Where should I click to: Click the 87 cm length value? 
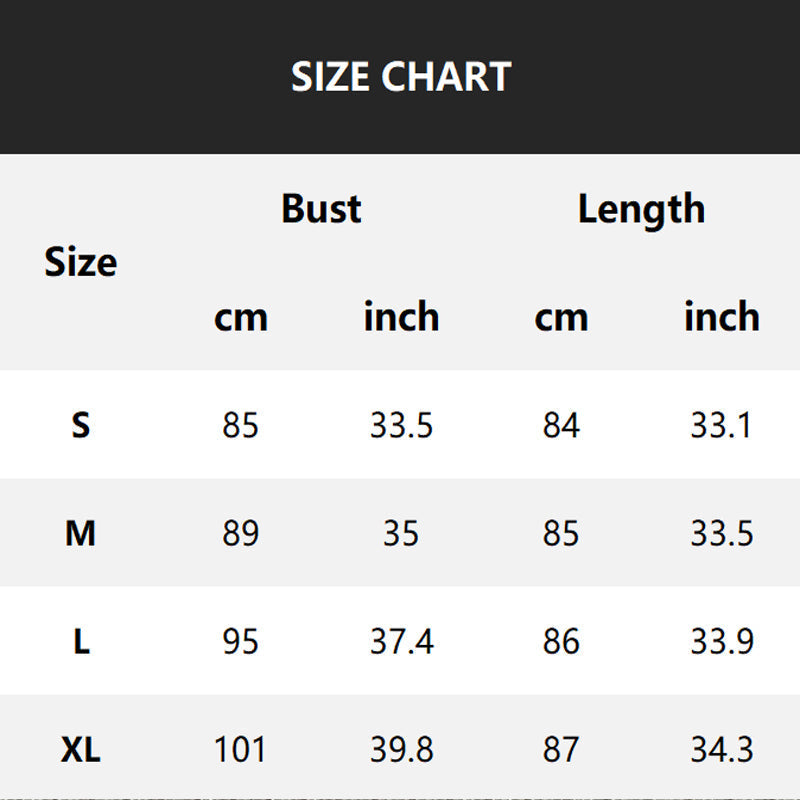(561, 749)
